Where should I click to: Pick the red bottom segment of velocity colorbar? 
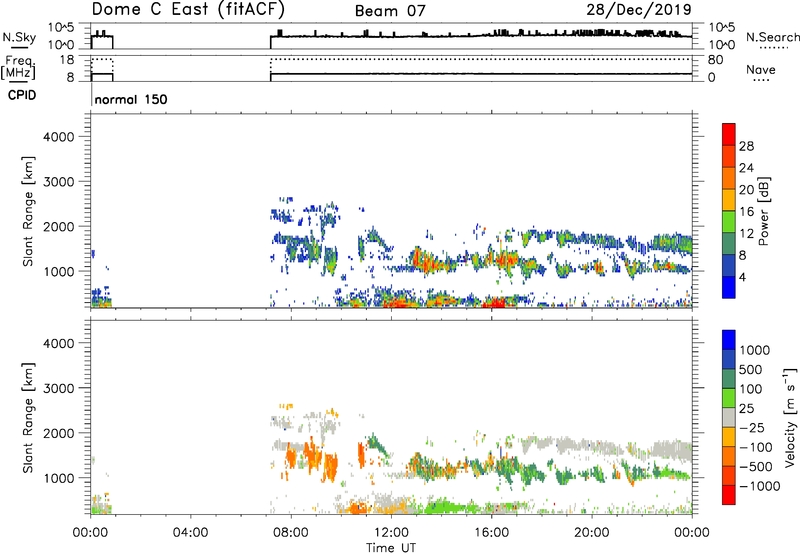[729, 495]
